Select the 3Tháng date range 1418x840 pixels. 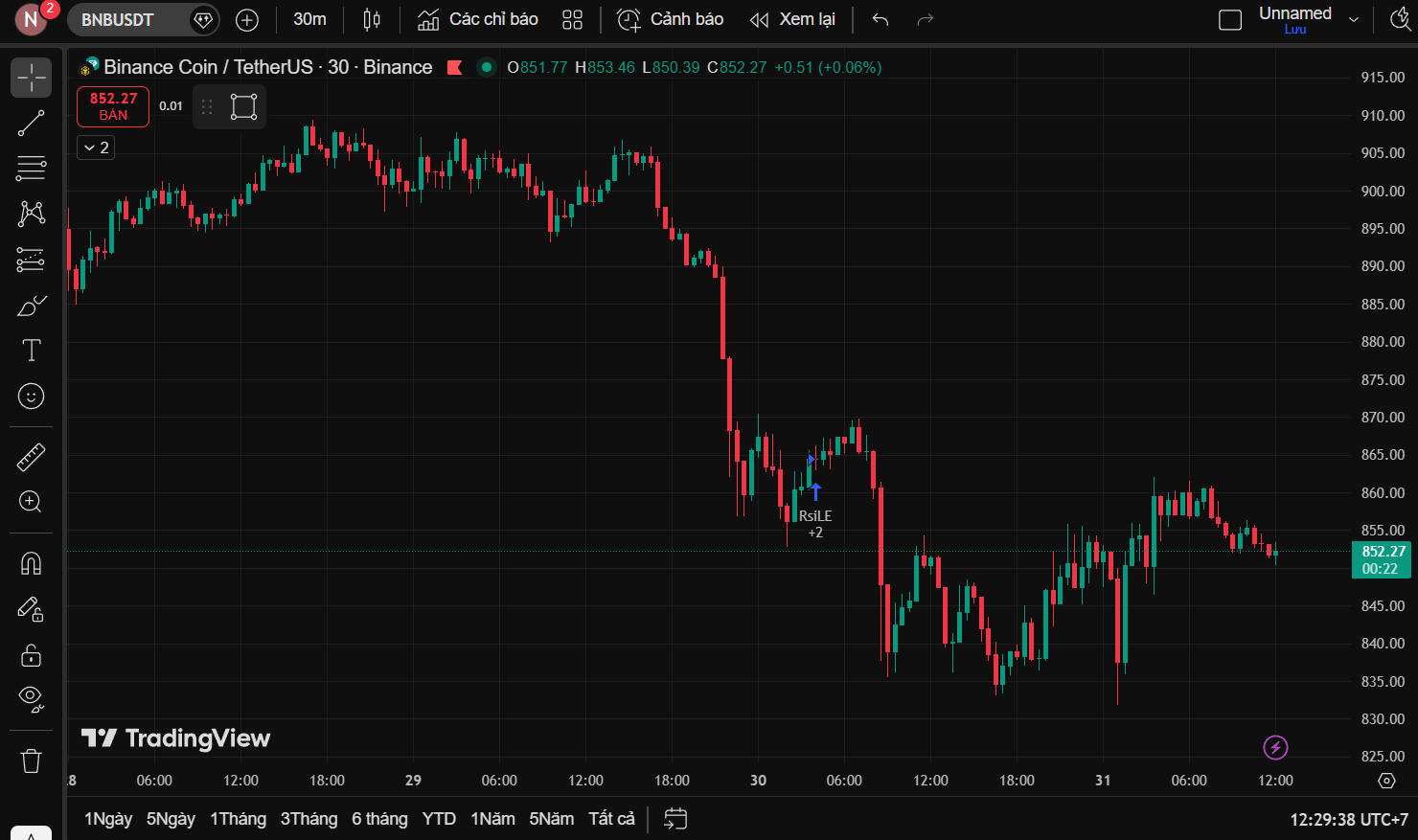pyautogui.click(x=309, y=819)
